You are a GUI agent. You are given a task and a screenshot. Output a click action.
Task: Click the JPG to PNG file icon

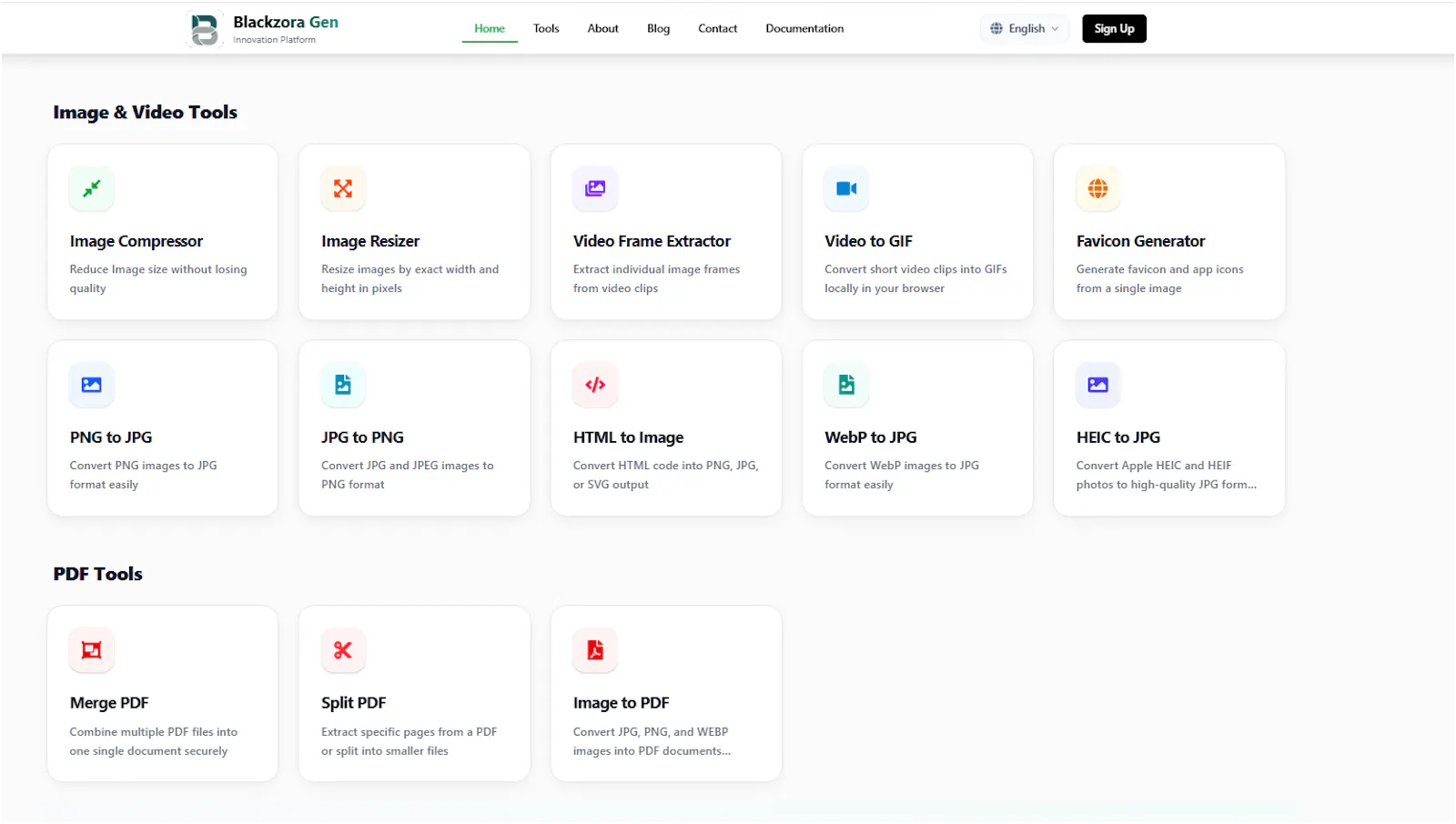[x=343, y=385]
